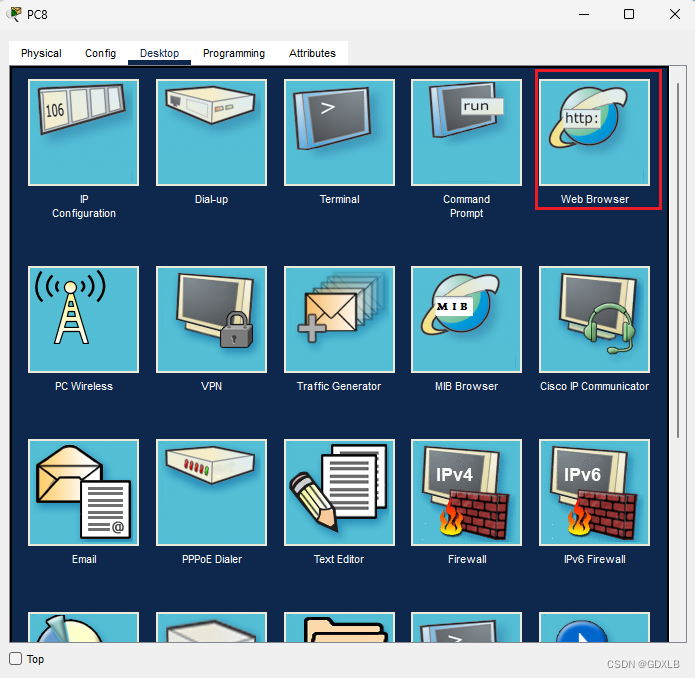Open the Command Prompt icon

pyautogui.click(x=466, y=132)
